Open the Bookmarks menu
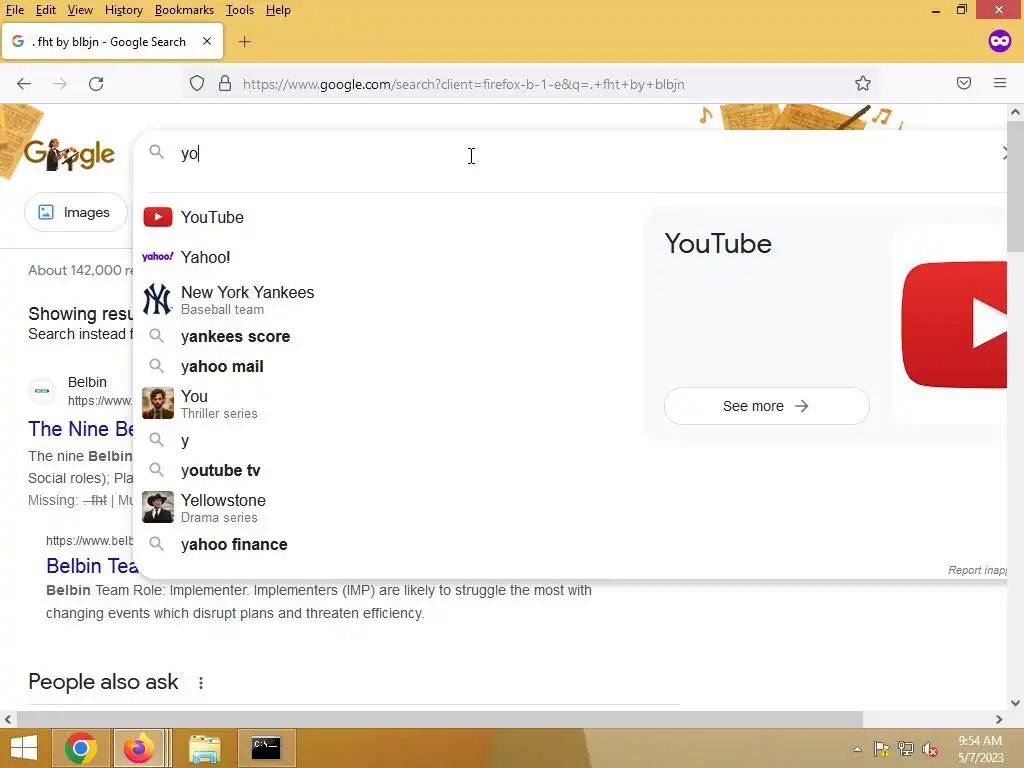The width and height of the screenshot is (1024, 768). pyautogui.click(x=184, y=10)
